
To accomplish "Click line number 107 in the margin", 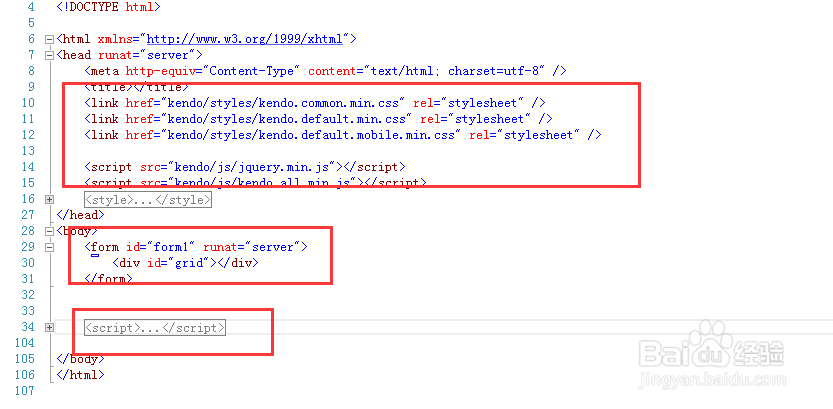I will point(24,390).
